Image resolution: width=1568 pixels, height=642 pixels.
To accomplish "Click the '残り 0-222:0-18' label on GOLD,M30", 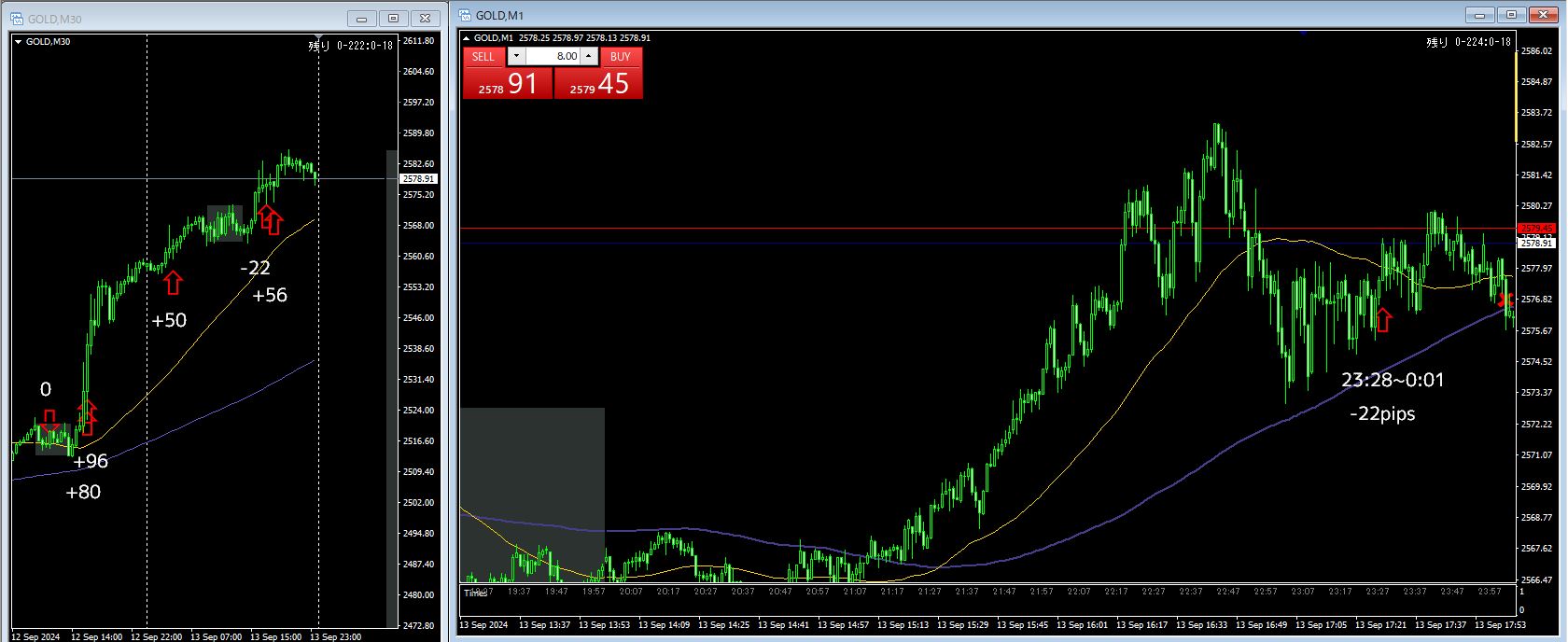I will [x=351, y=45].
